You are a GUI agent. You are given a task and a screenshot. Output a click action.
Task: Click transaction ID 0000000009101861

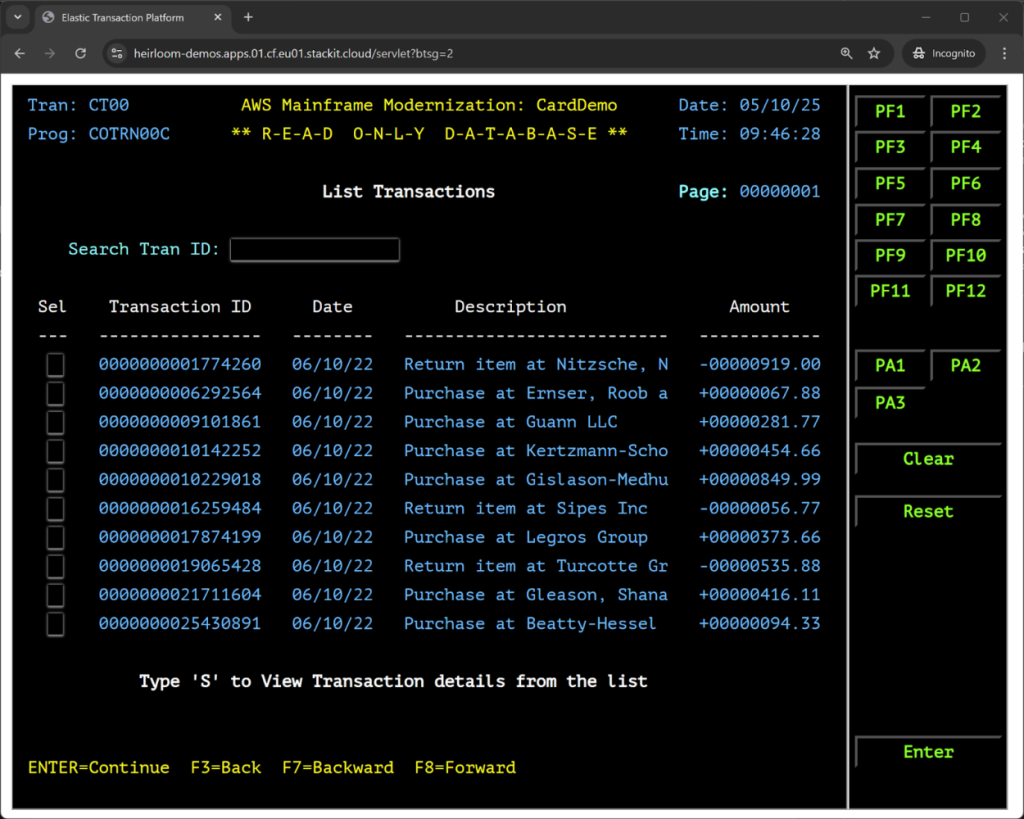pos(180,422)
